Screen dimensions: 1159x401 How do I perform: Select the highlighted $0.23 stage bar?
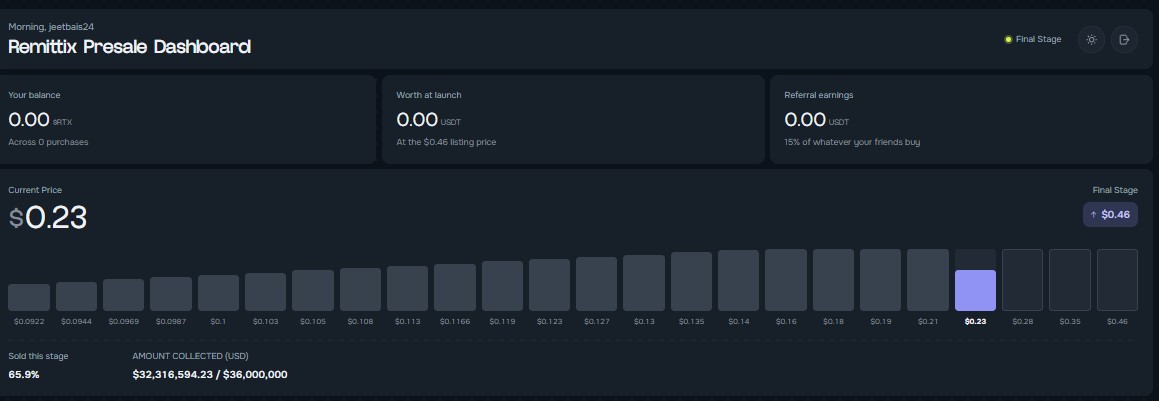pos(975,290)
